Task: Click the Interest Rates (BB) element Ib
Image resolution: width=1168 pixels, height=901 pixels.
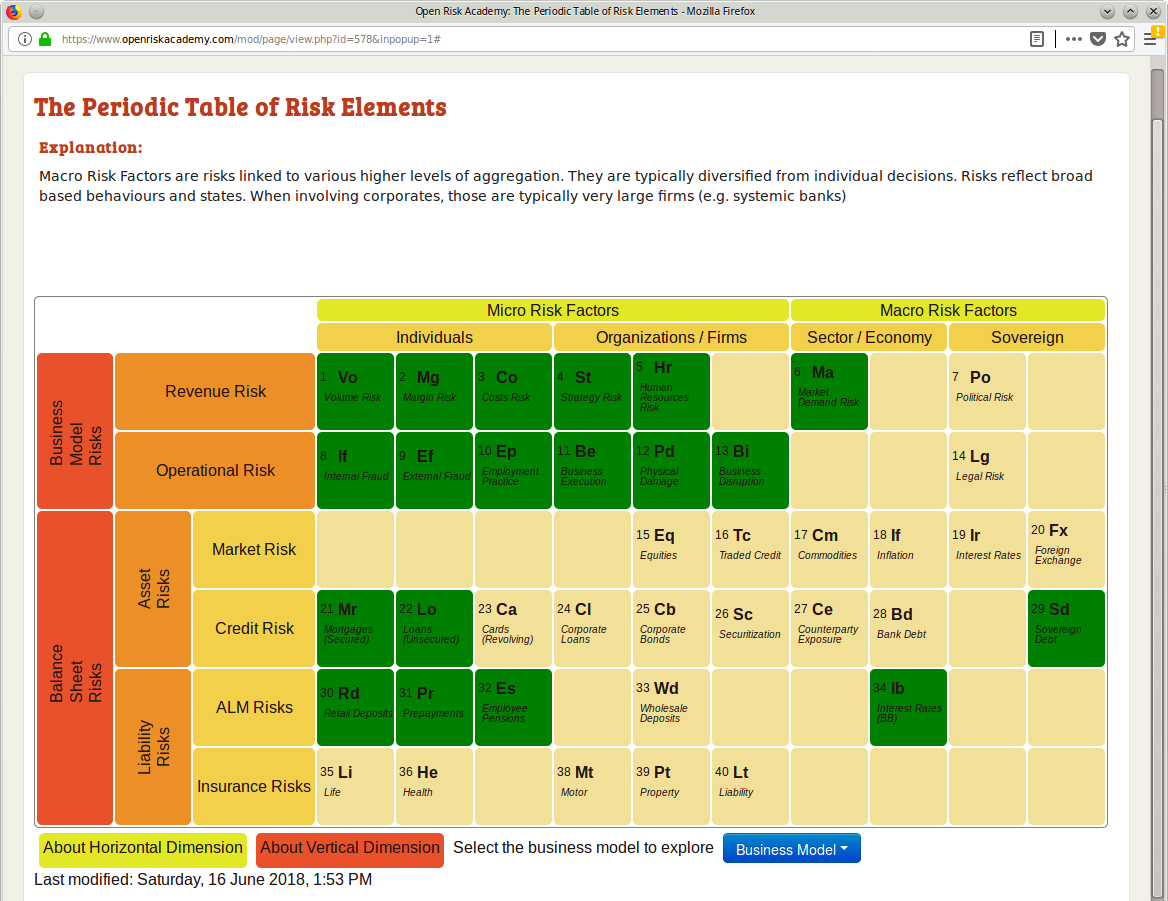Action: (908, 707)
